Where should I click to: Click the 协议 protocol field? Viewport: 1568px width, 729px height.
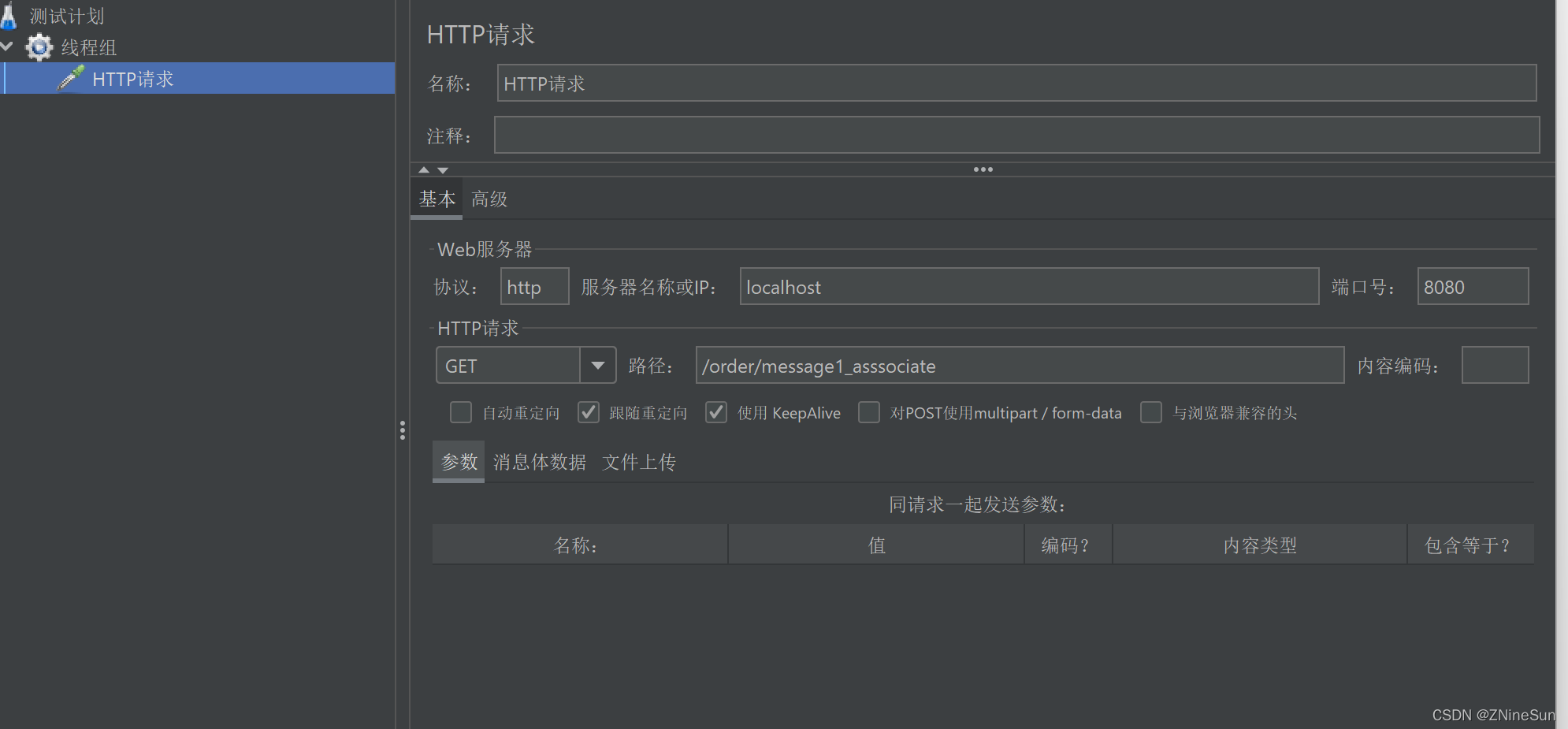coord(534,286)
